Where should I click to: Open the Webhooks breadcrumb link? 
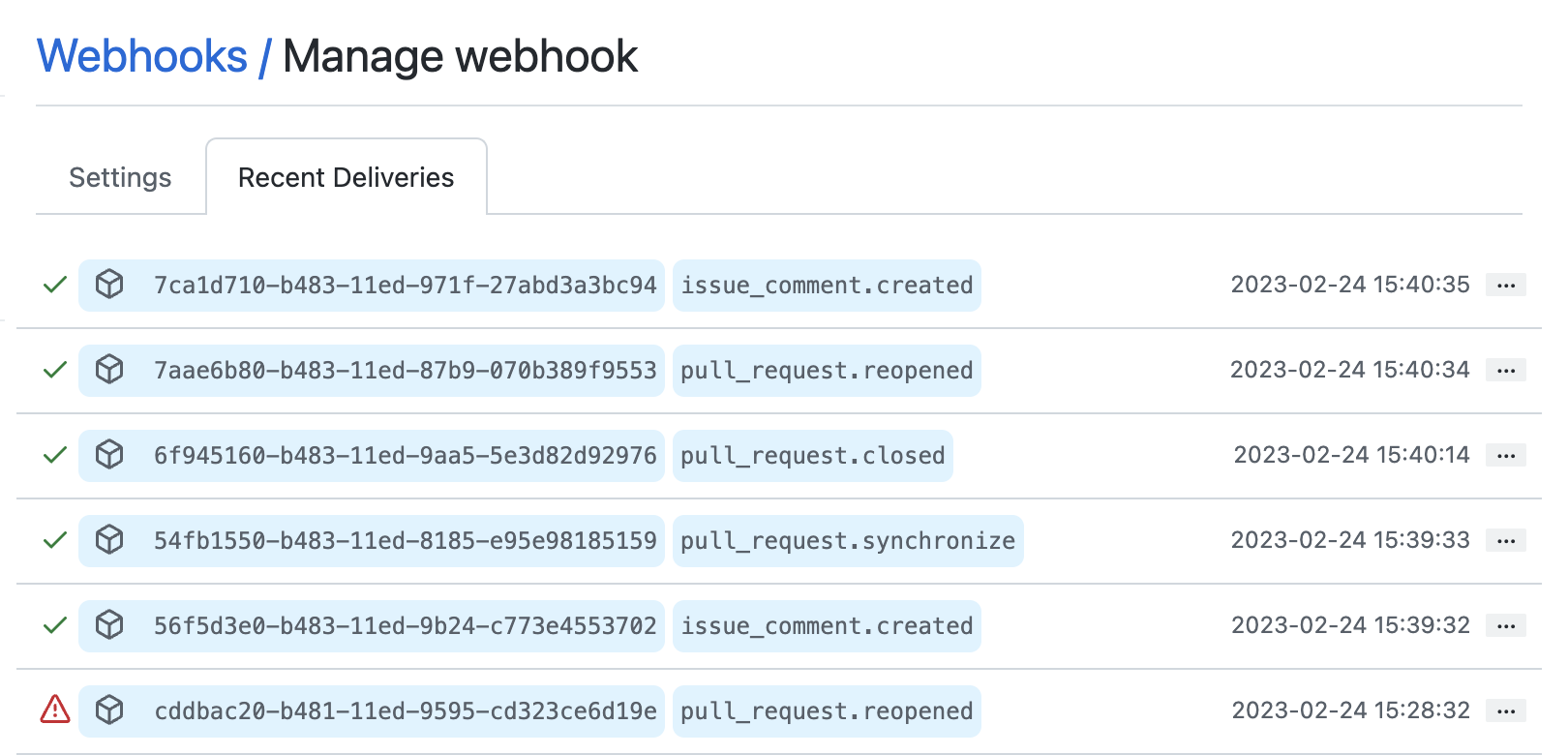pyautogui.click(x=141, y=55)
